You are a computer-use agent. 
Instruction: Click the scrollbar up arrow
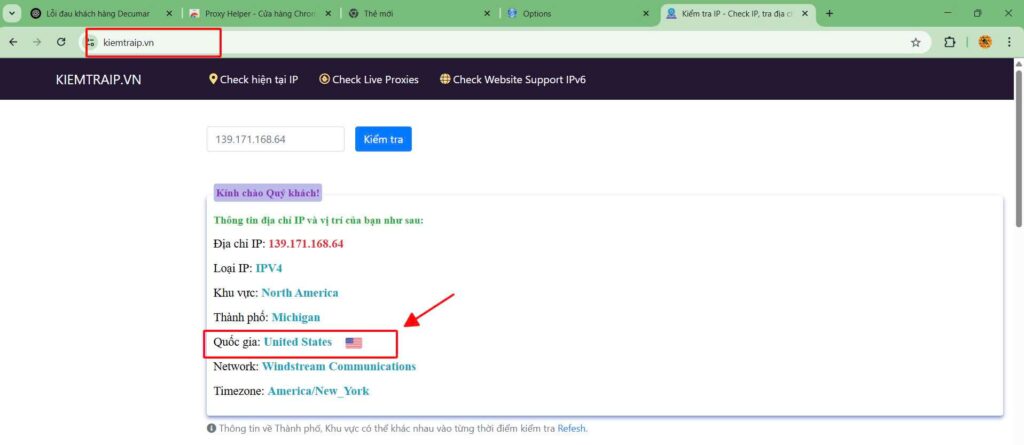pos(1017,63)
